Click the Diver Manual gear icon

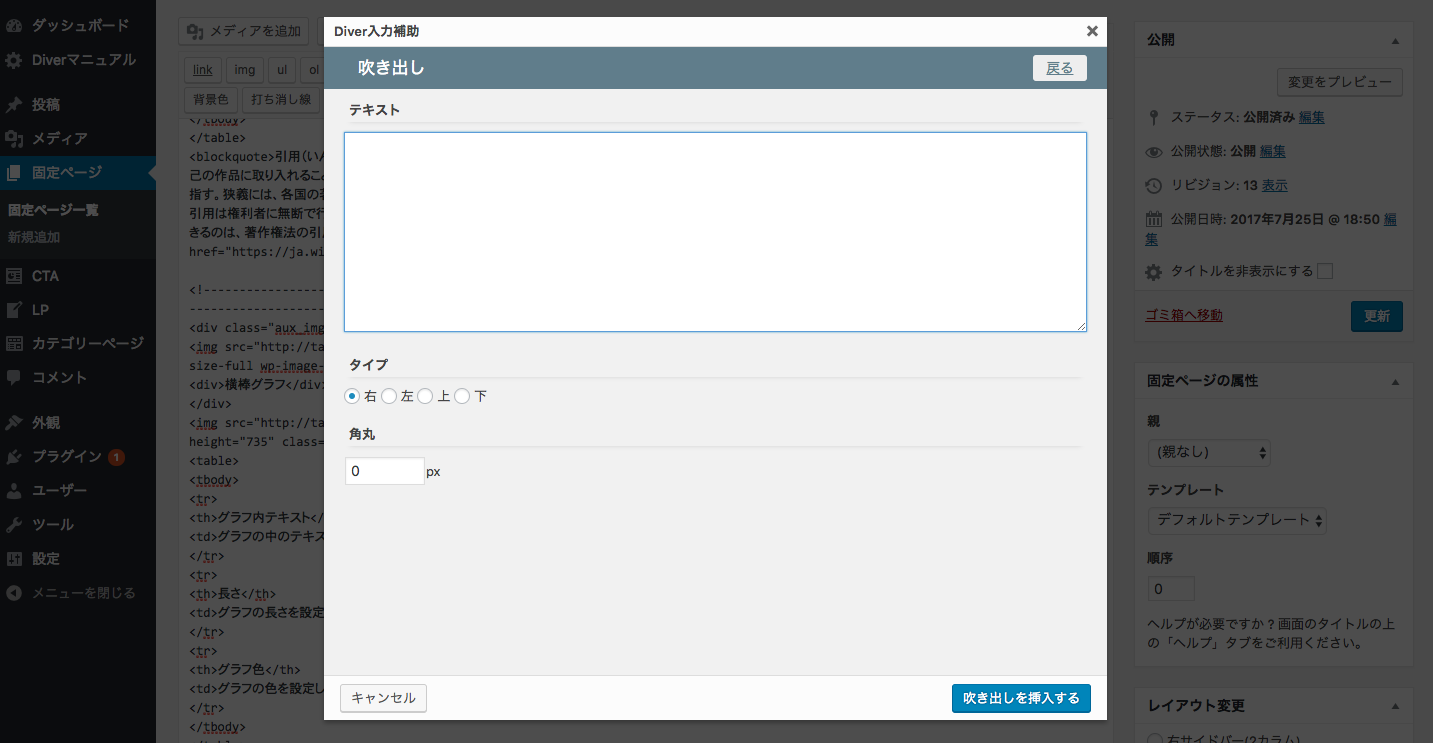click(14, 60)
